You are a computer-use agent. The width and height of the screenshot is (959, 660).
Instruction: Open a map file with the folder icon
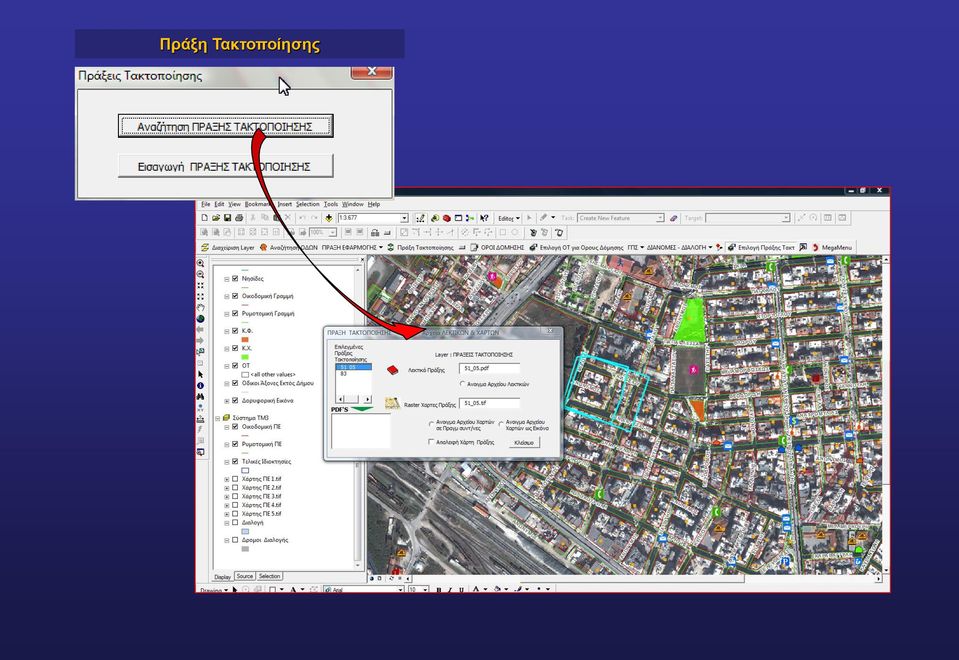216,218
